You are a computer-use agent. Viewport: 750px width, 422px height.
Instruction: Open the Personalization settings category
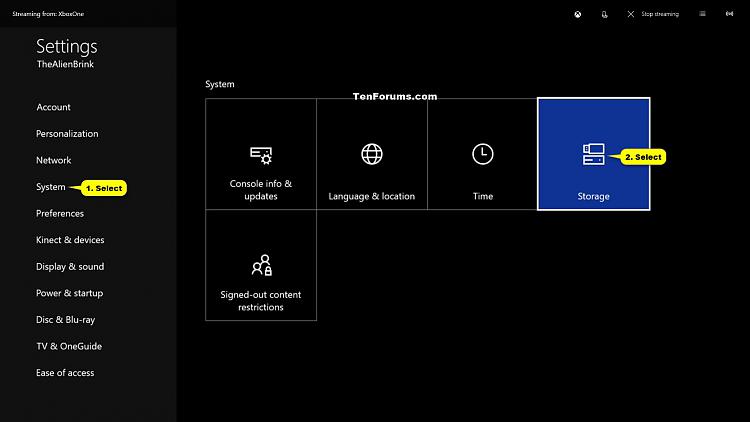67,134
